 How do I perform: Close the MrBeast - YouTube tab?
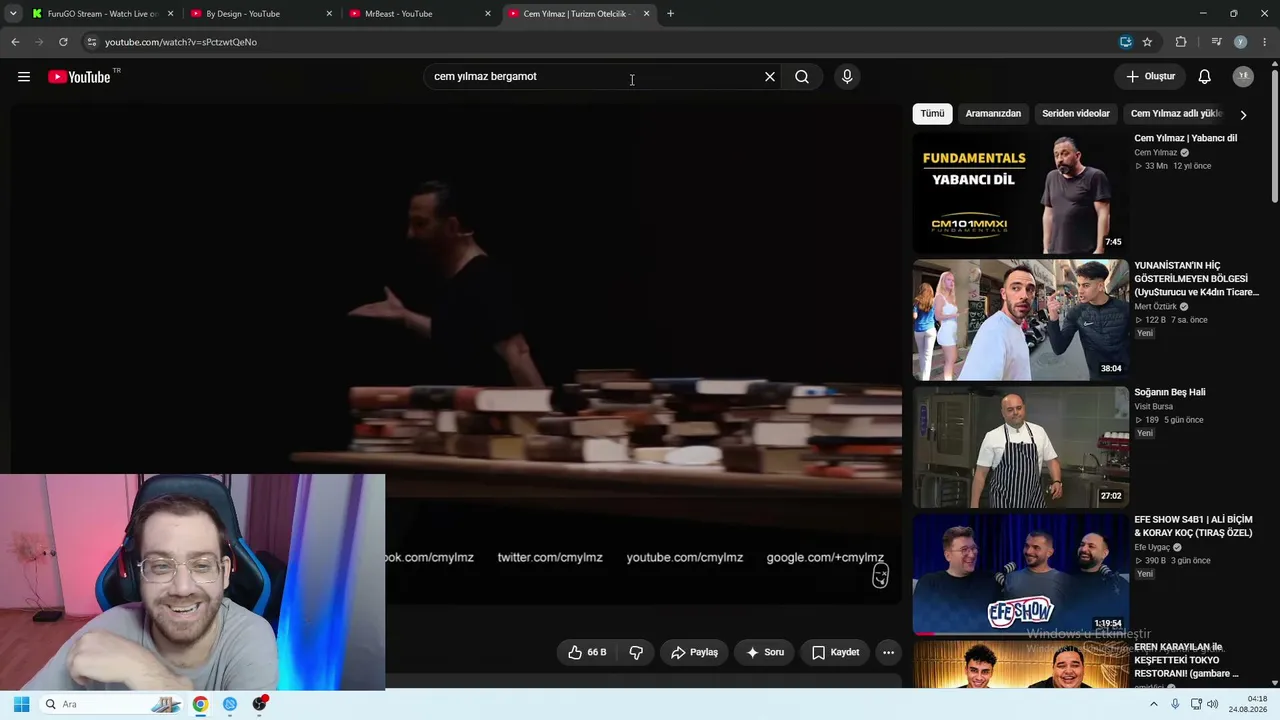point(488,14)
